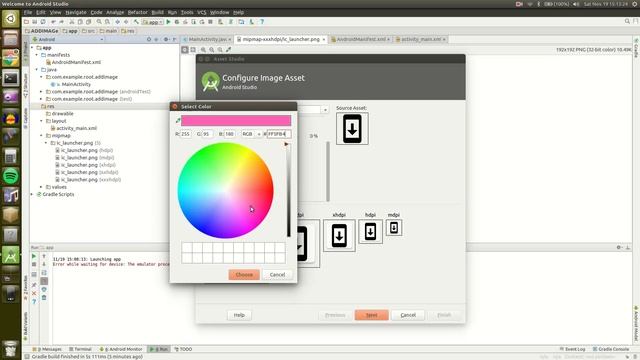
Task: Click the R value field showing 255
Action: (x=185, y=134)
